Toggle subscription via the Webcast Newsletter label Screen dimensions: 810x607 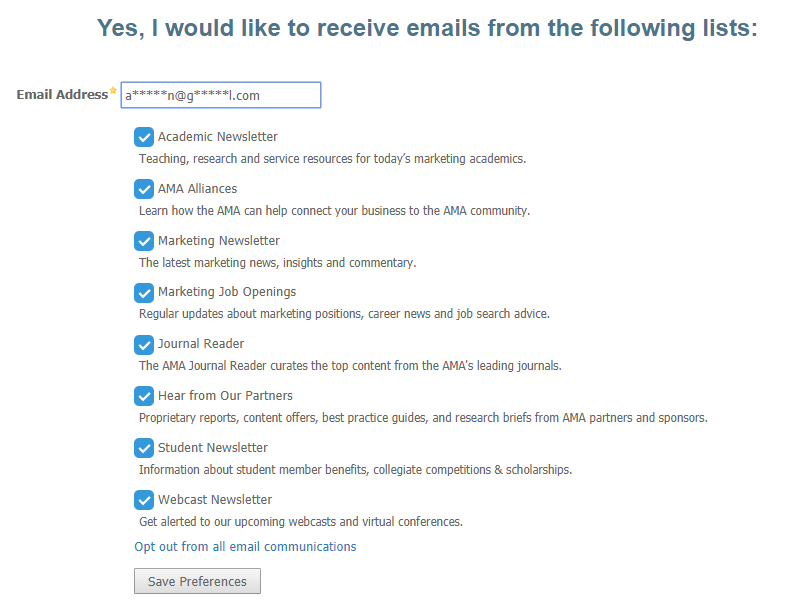[x=215, y=499]
